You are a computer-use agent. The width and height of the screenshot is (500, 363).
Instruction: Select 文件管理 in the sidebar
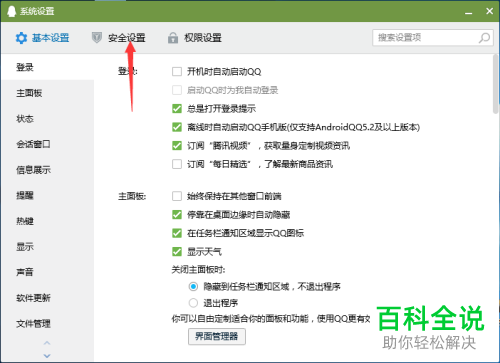tap(48, 324)
